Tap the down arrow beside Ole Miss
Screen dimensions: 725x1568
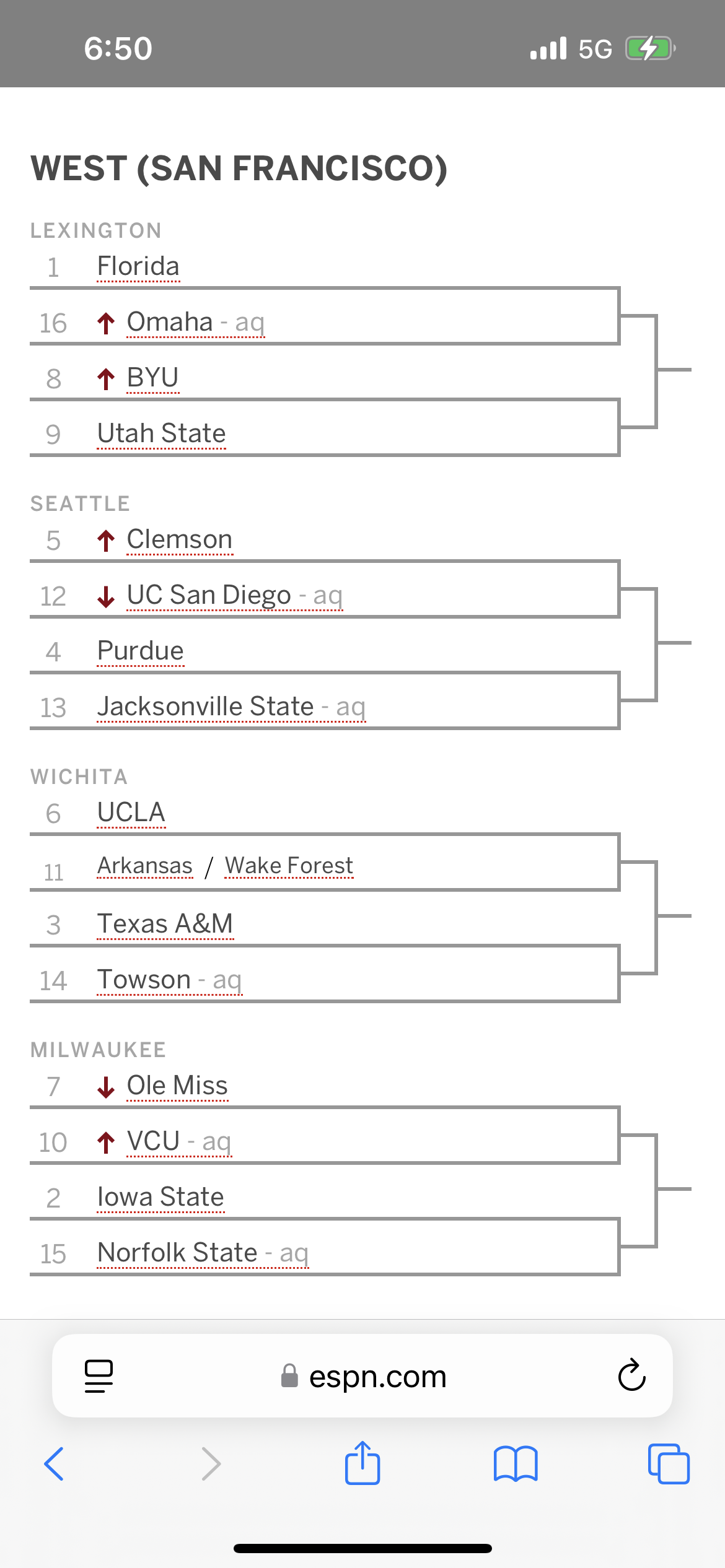[106, 1086]
